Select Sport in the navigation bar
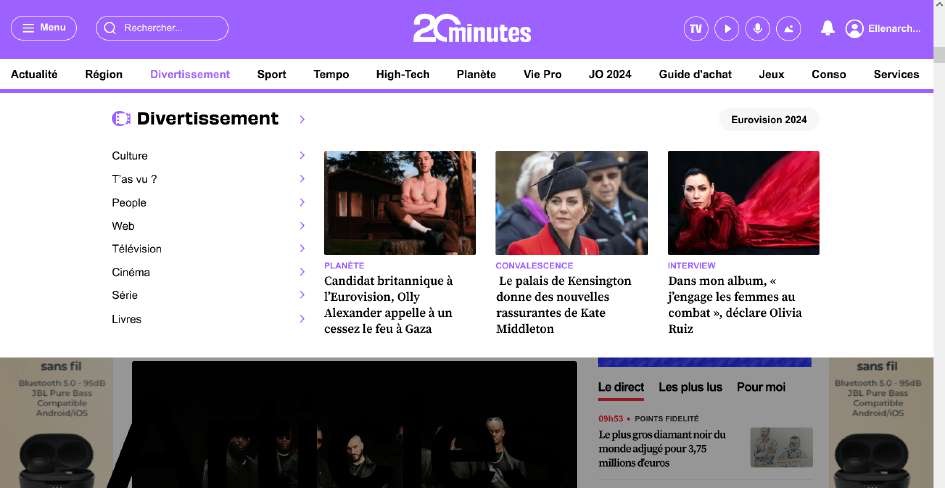The width and height of the screenshot is (945, 488). 271,74
